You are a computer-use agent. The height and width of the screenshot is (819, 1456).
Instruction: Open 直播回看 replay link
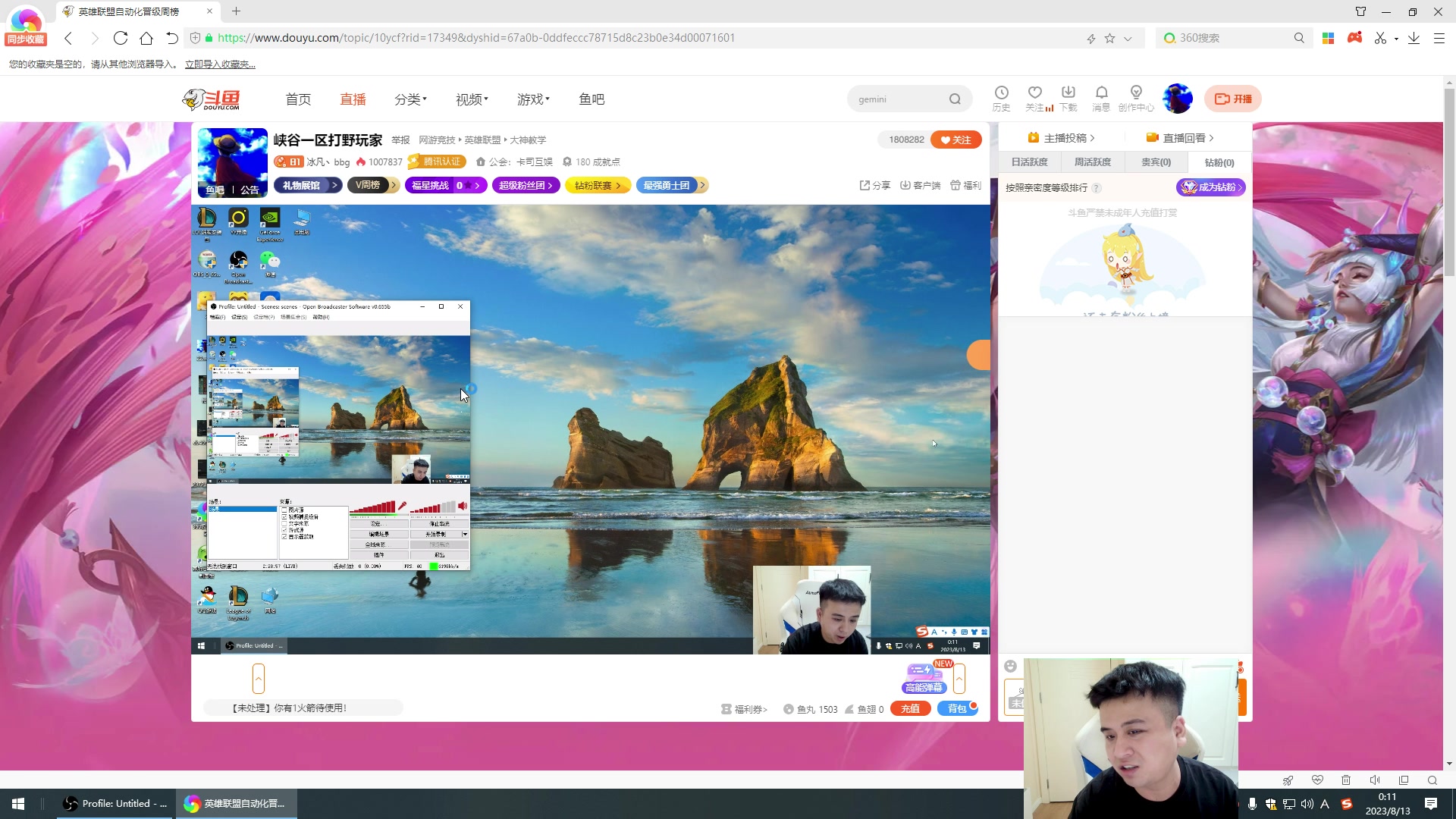(x=1179, y=138)
